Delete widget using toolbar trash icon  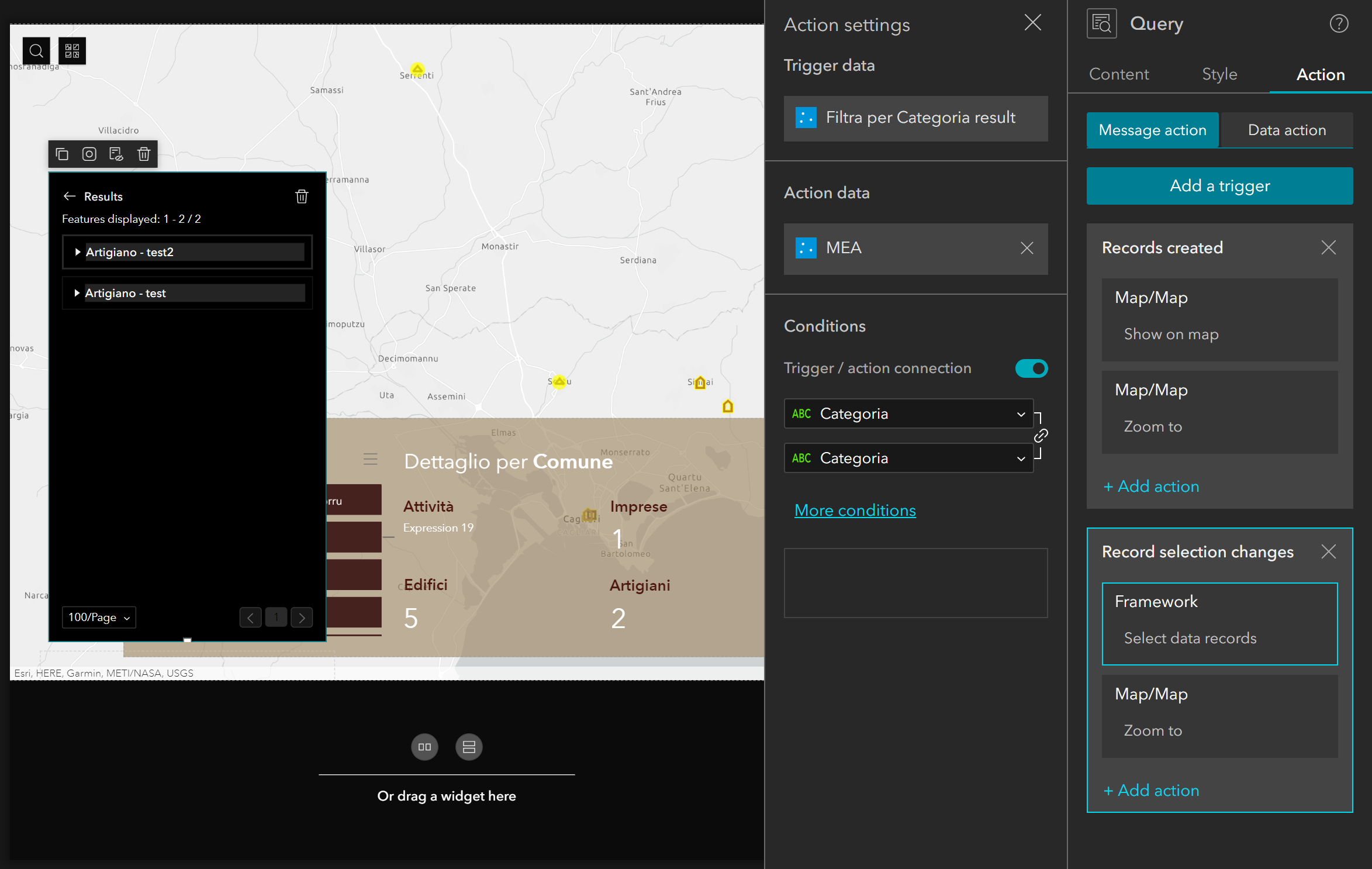(144, 154)
